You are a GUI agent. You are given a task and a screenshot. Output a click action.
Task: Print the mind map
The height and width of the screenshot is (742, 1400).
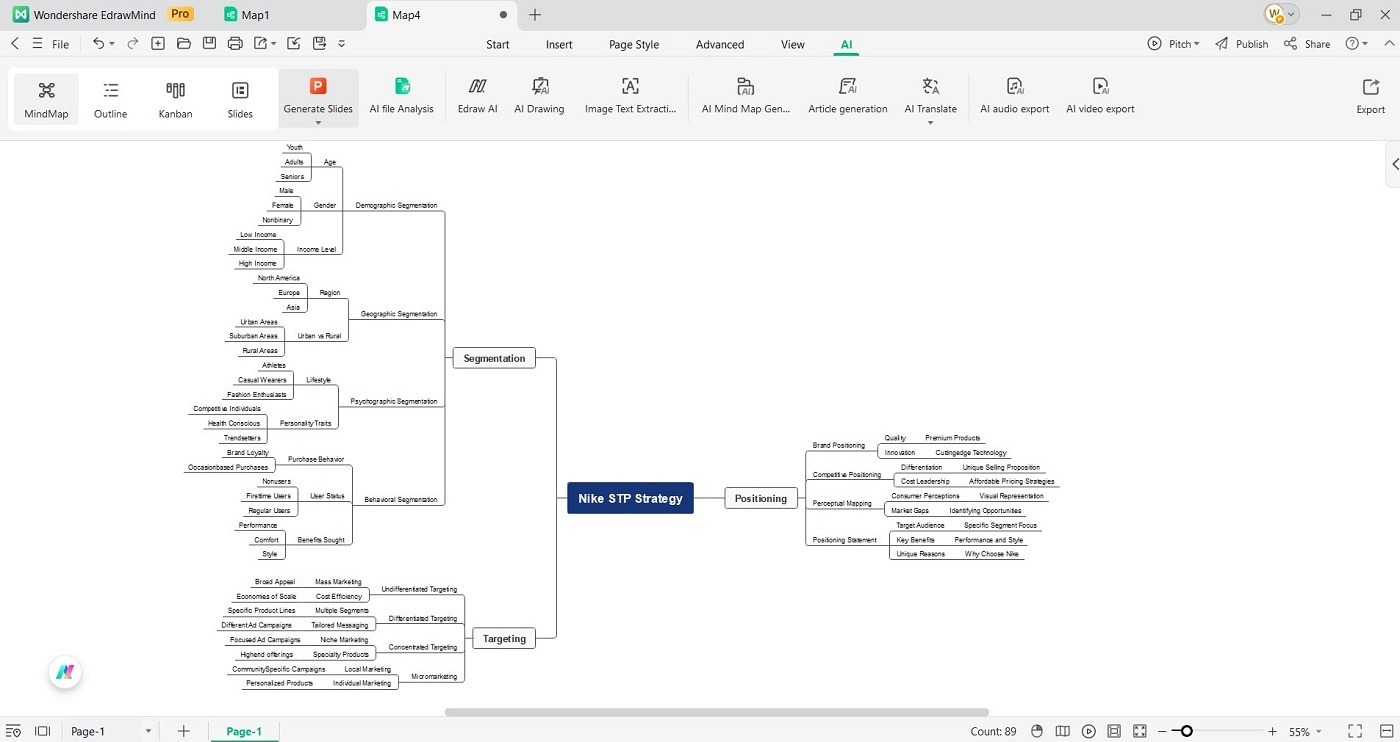pos(235,44)
